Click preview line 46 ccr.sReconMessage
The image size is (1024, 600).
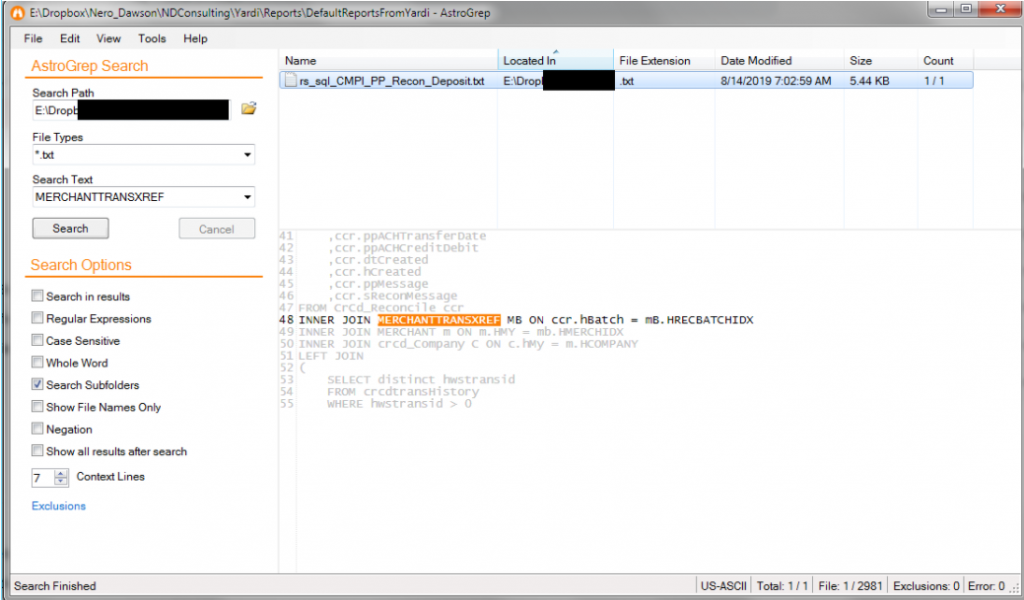tap(392, 296)
